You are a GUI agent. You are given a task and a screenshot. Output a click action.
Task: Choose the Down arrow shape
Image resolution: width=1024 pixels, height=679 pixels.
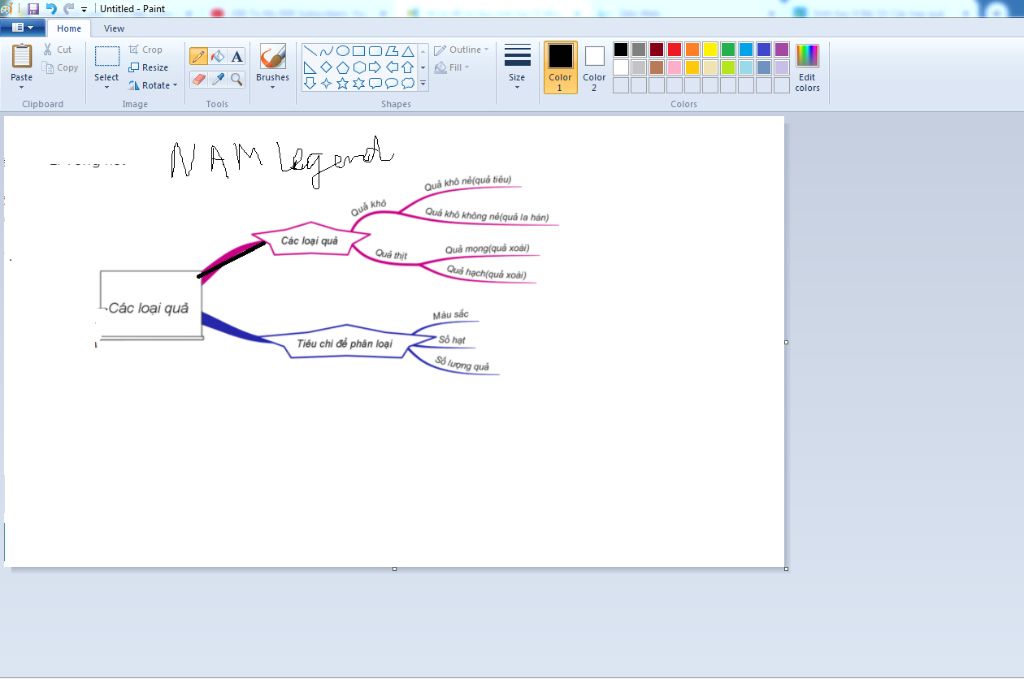point(310,83)
